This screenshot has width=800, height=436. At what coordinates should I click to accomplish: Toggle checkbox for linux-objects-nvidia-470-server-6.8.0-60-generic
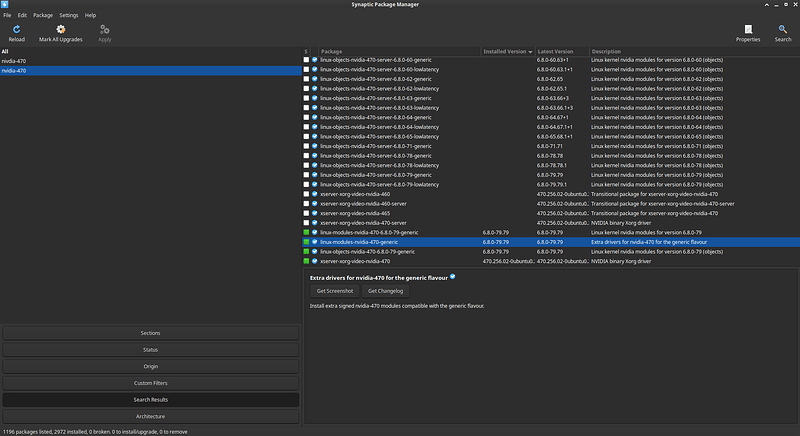tap(307, 60)
